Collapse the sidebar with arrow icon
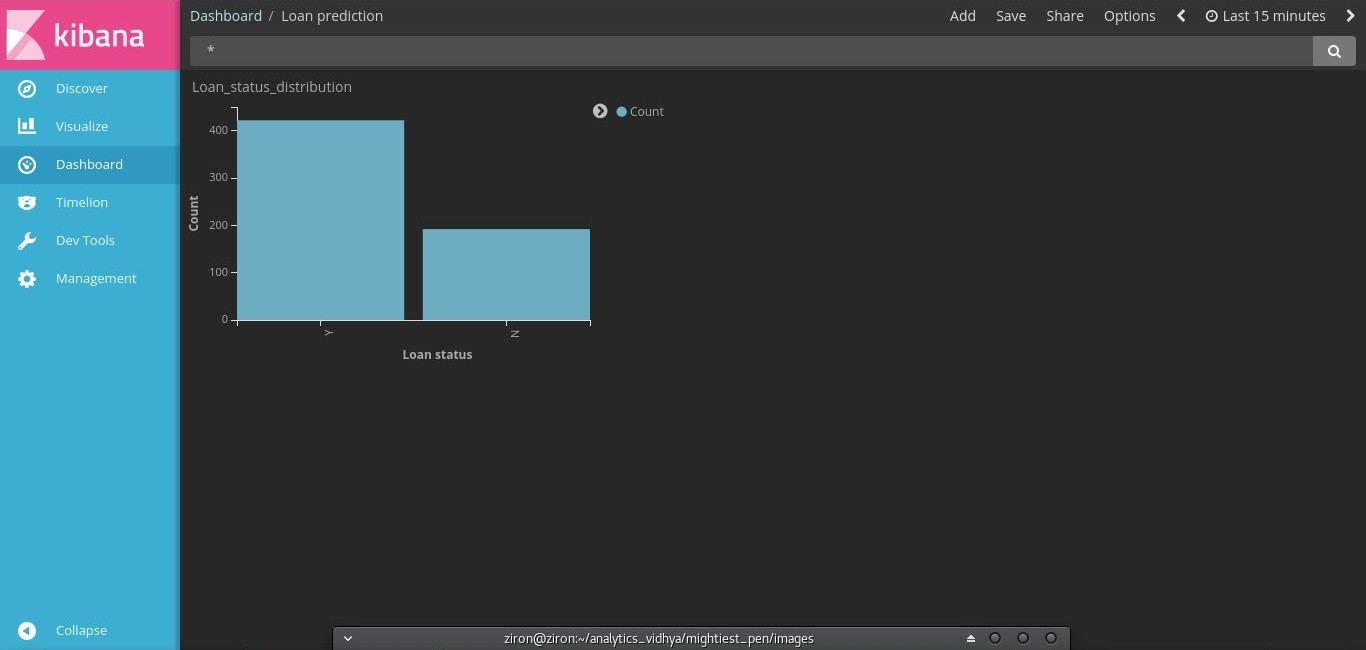The width and height of the screenshot is (1366, 650). pos(27,631)
